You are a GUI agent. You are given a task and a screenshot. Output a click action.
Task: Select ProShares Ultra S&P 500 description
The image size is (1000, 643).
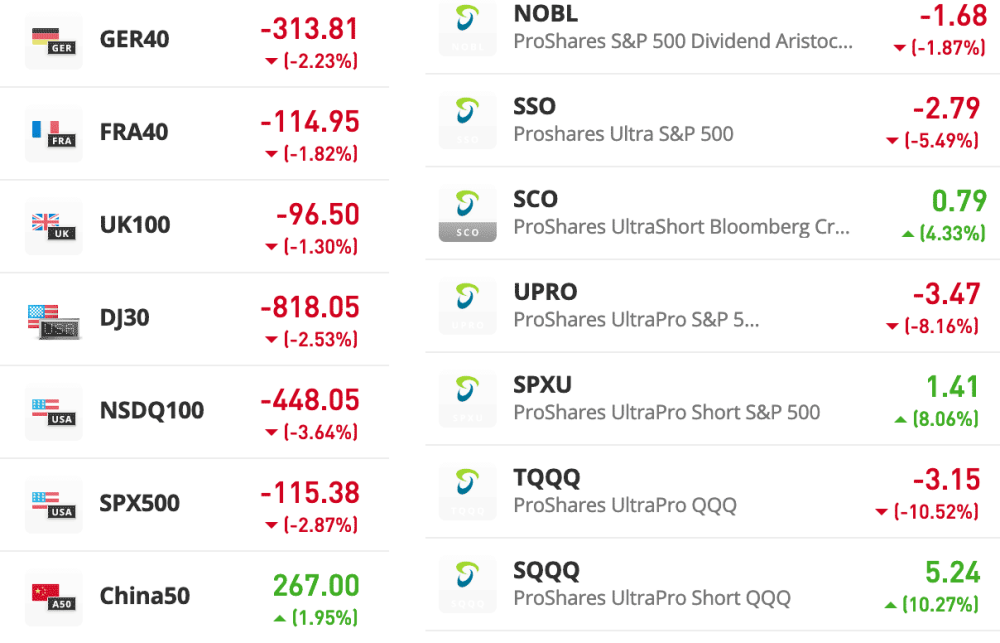coord(623,134)
